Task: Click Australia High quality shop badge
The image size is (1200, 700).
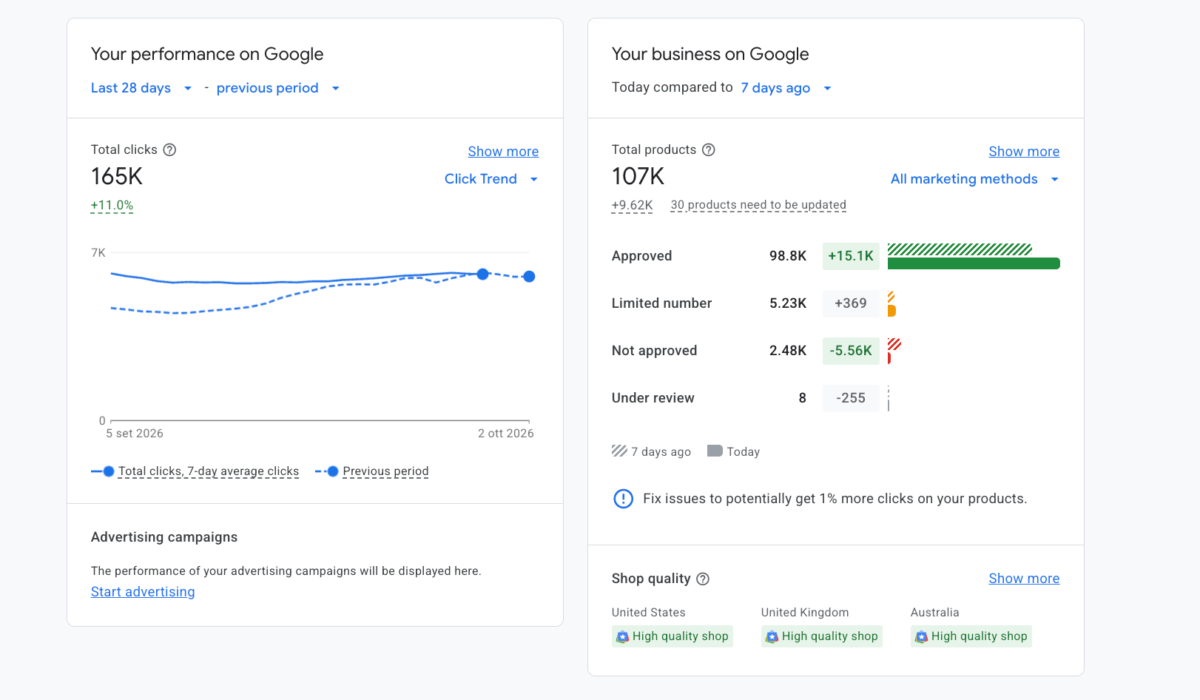Action: [x=971, y=636]
